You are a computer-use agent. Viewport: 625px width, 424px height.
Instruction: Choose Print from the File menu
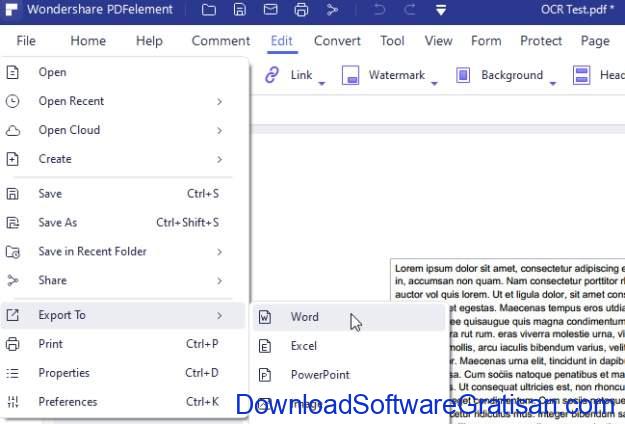point(125,344)
